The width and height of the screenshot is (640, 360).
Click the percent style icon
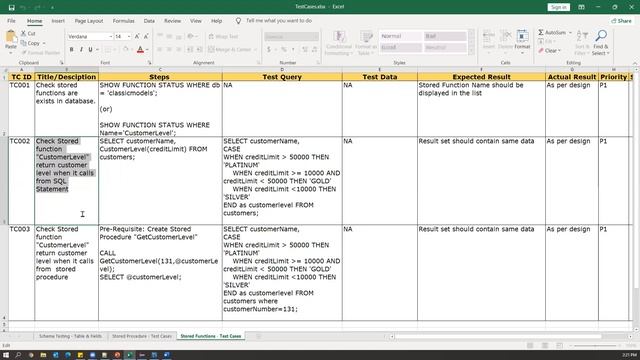coord(284,49)
